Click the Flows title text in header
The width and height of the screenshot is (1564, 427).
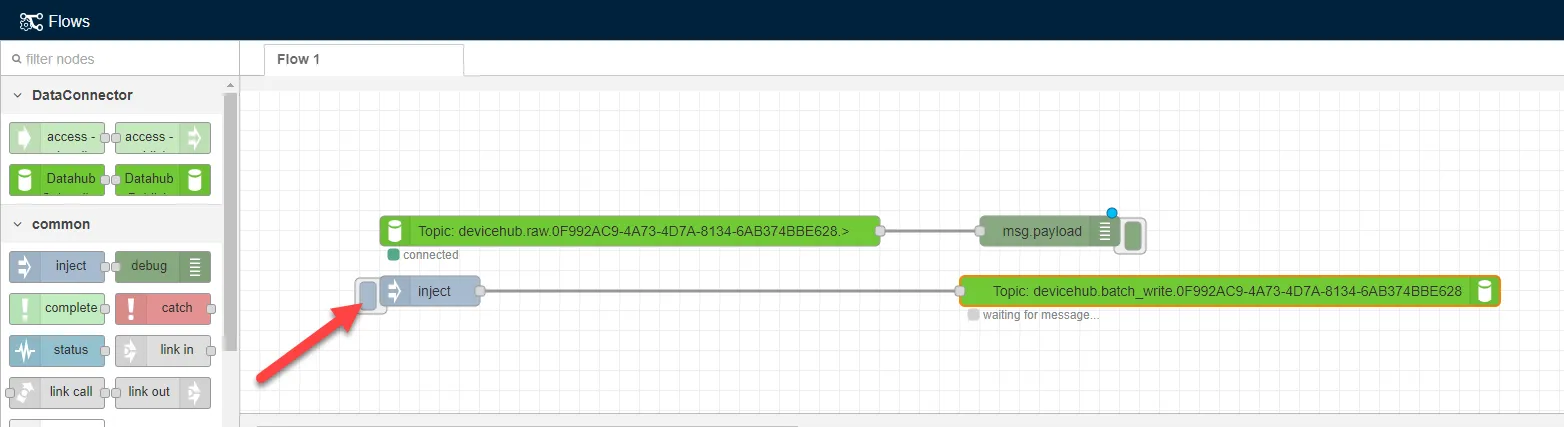[x=70, y=20]
